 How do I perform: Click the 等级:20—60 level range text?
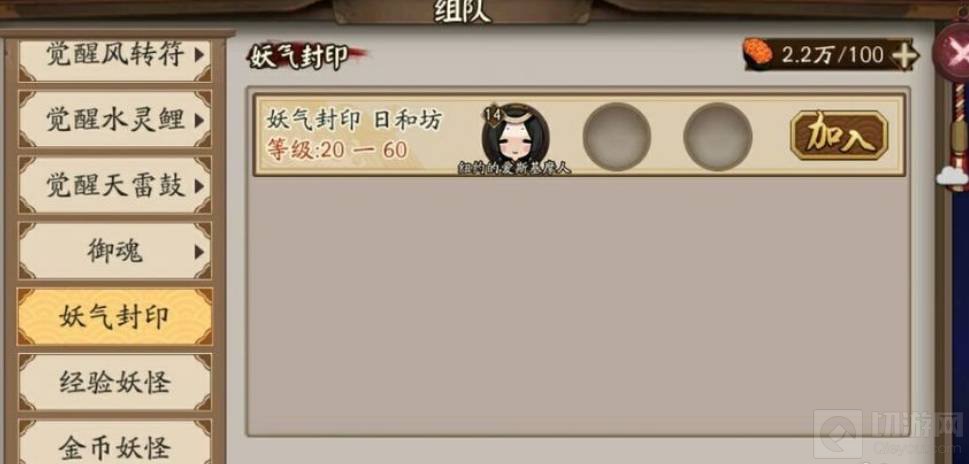coord(337,150)
